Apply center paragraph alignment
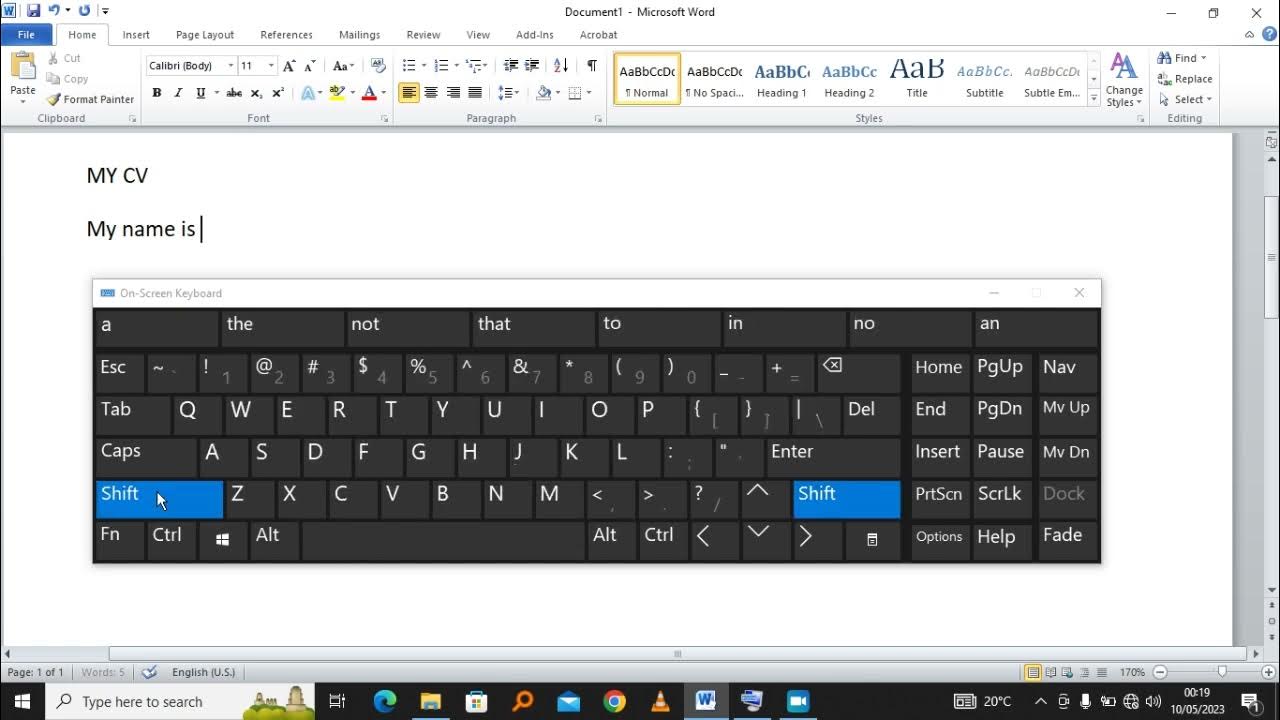This screenshot has height=720, width=1280. tap(431, 93)
